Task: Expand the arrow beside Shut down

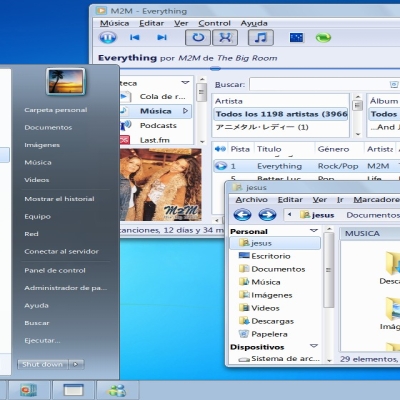Action: pos(76,364)
